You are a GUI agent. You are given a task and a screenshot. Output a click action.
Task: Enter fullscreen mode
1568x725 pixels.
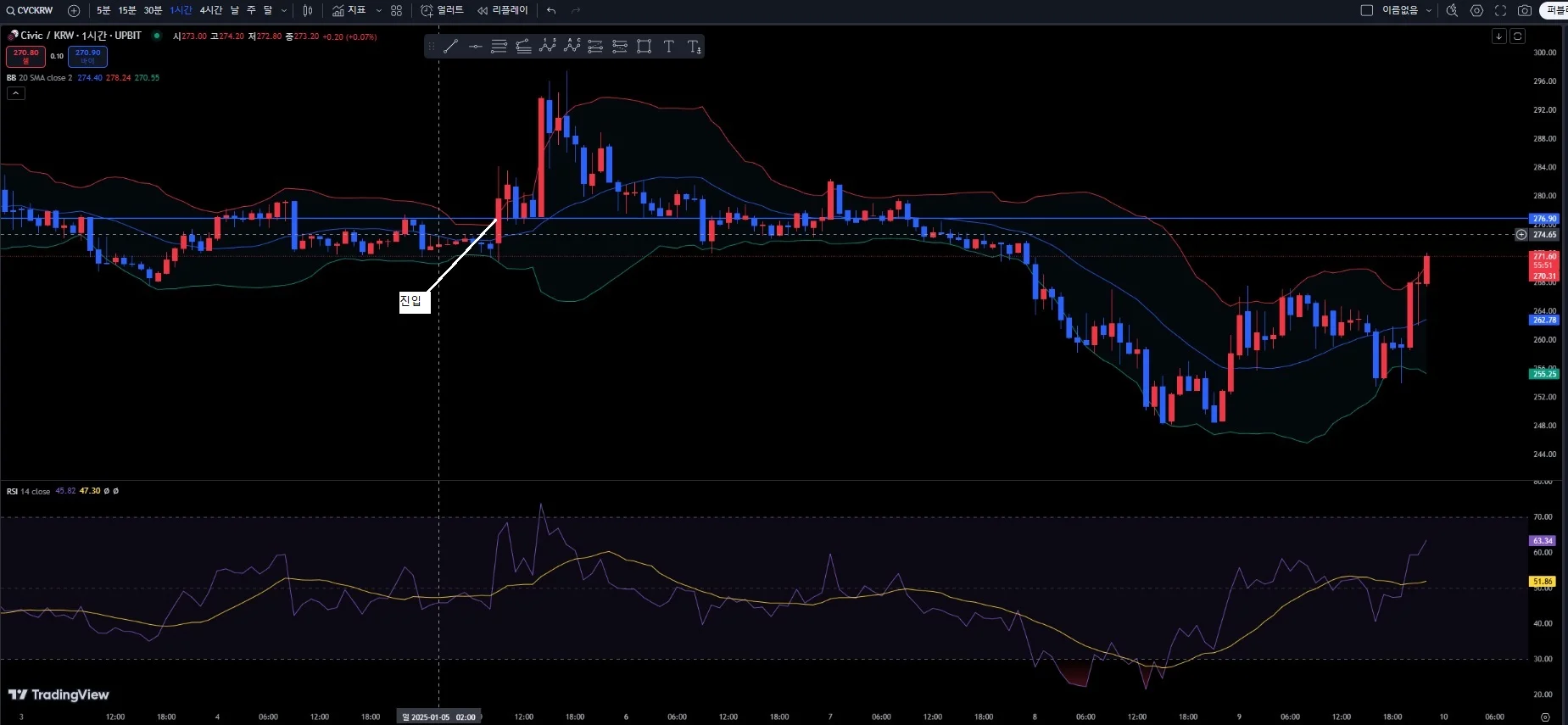click(x=1500, y=10)
